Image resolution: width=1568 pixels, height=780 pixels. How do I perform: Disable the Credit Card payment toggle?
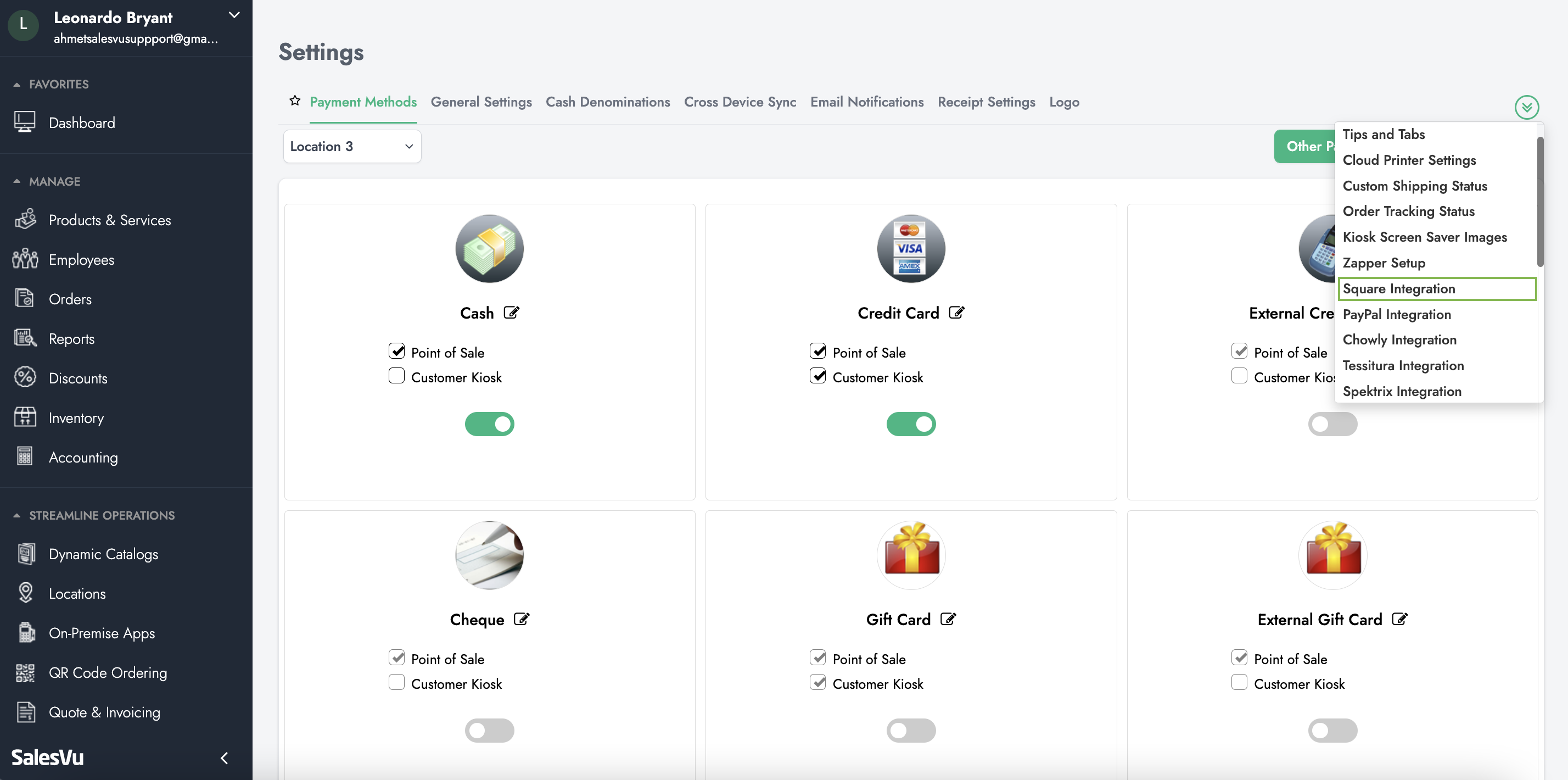point(911,425)
